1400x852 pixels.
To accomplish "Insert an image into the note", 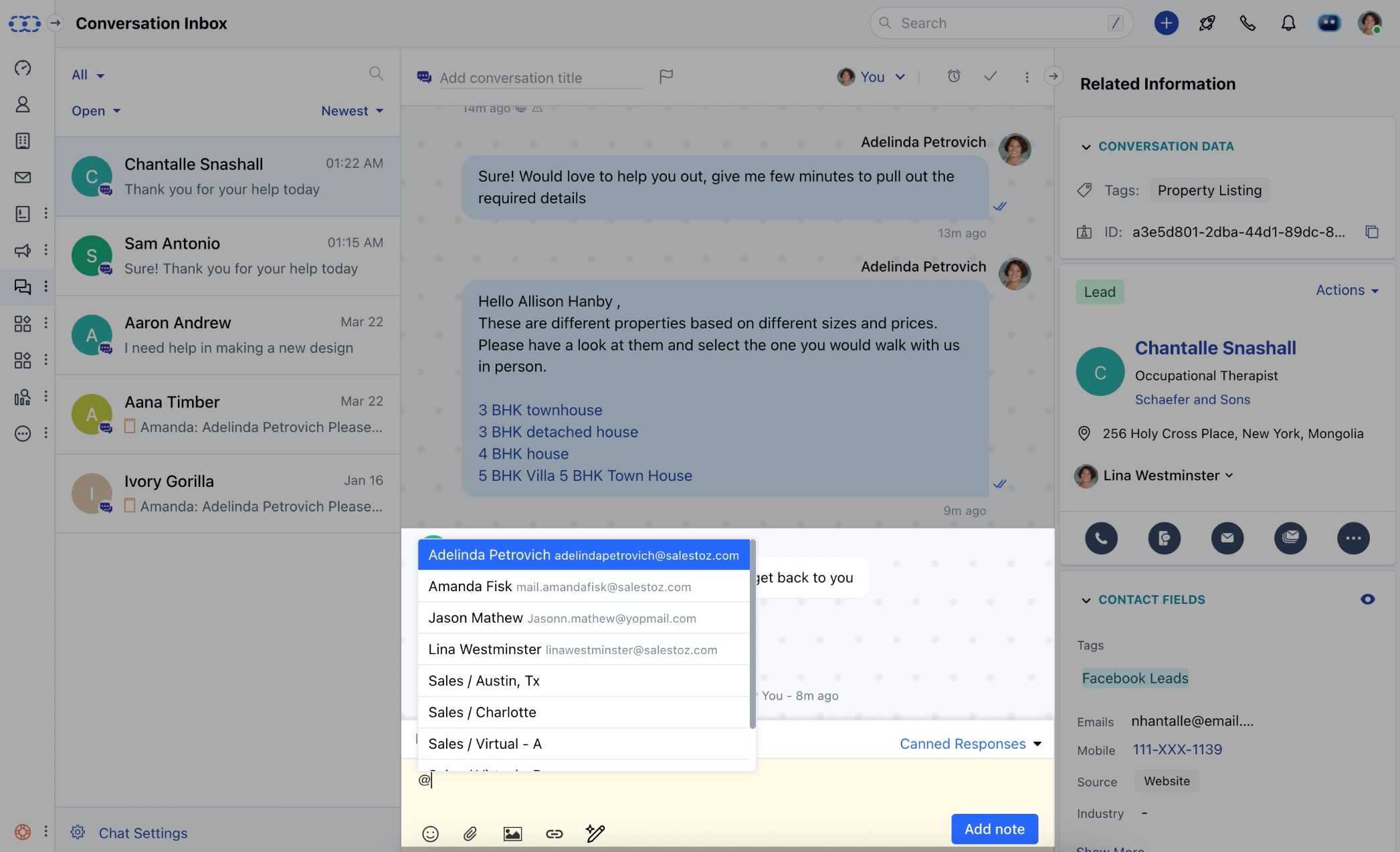I will [x=512, y=833].
